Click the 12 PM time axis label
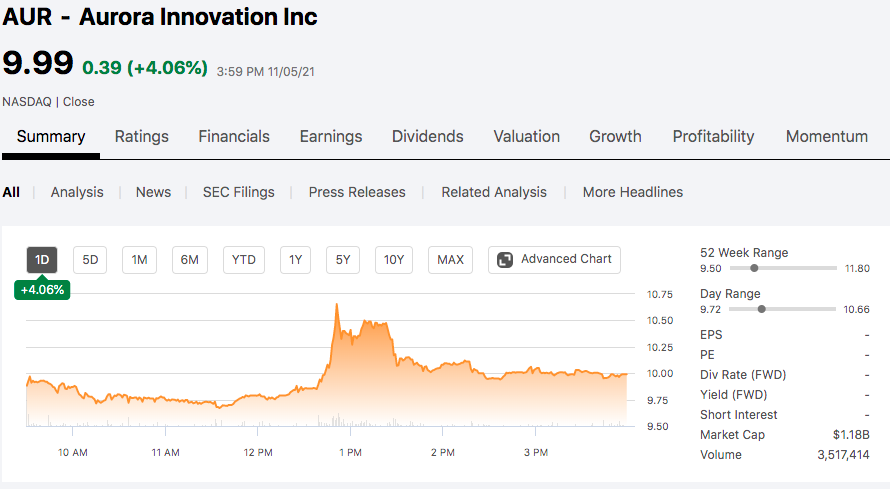 pos(258,453)
